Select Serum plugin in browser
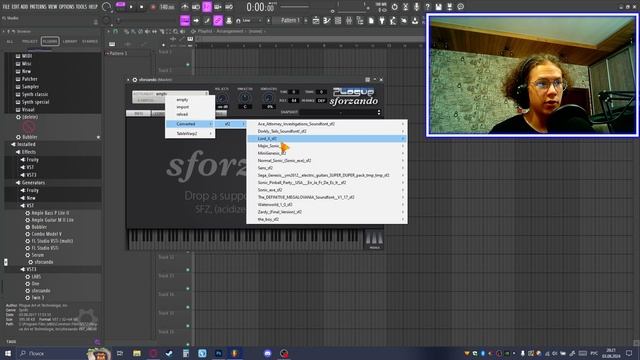Image resolution: width=640 pixels, height=360 pixels. tap(38, 255)
